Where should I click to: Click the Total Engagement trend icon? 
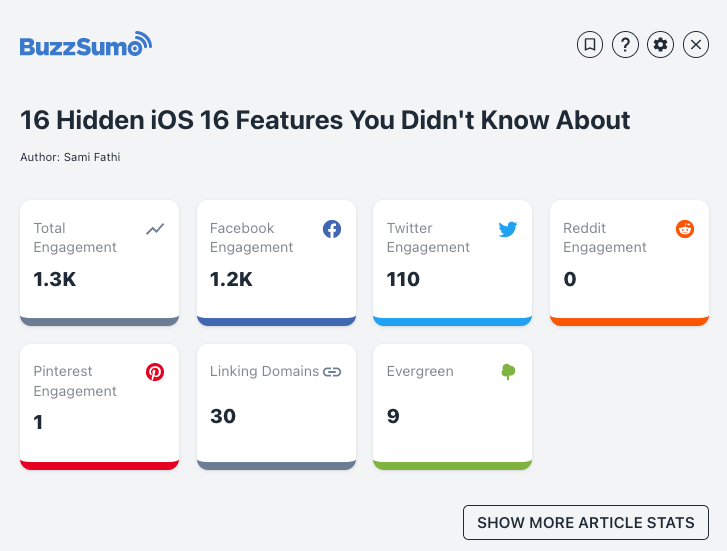pos(155,229)
